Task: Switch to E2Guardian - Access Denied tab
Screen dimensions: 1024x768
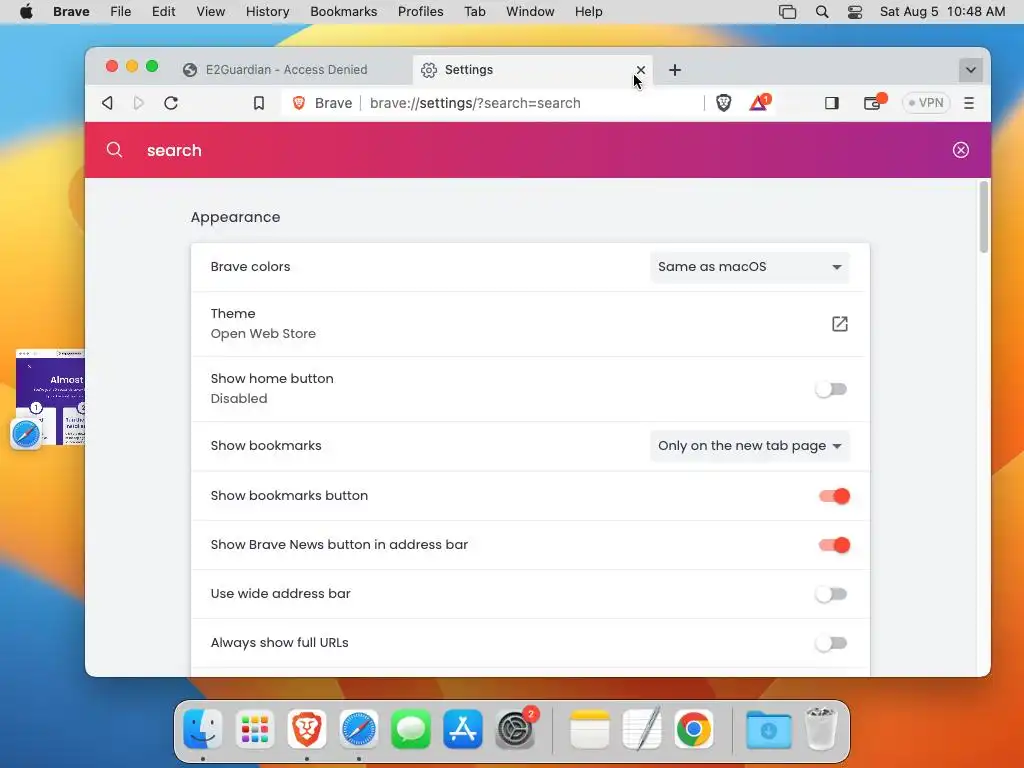Action: pyautogui.click(x=287, y=70)
